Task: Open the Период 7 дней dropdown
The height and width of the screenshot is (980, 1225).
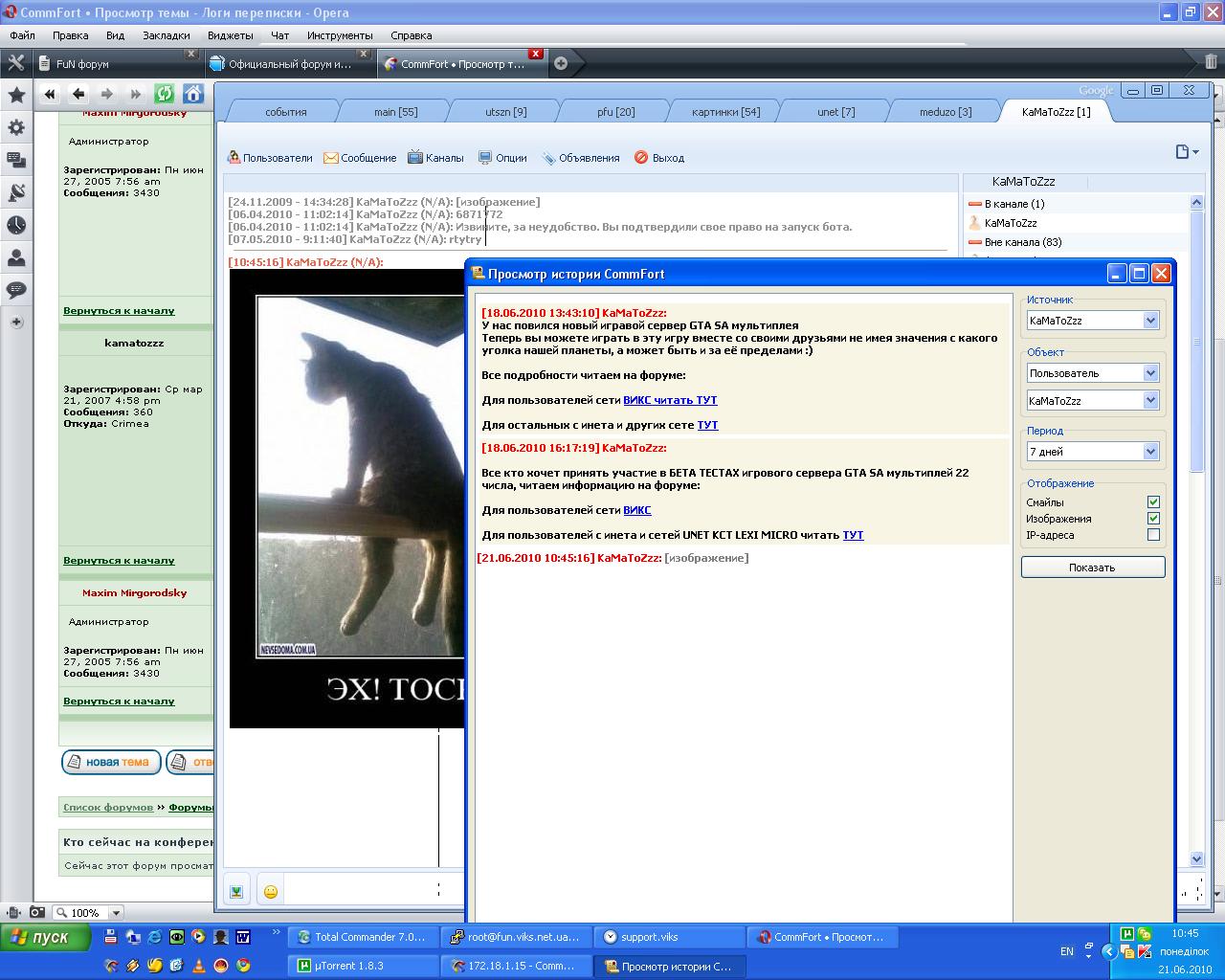Action: click(1150, 452)
